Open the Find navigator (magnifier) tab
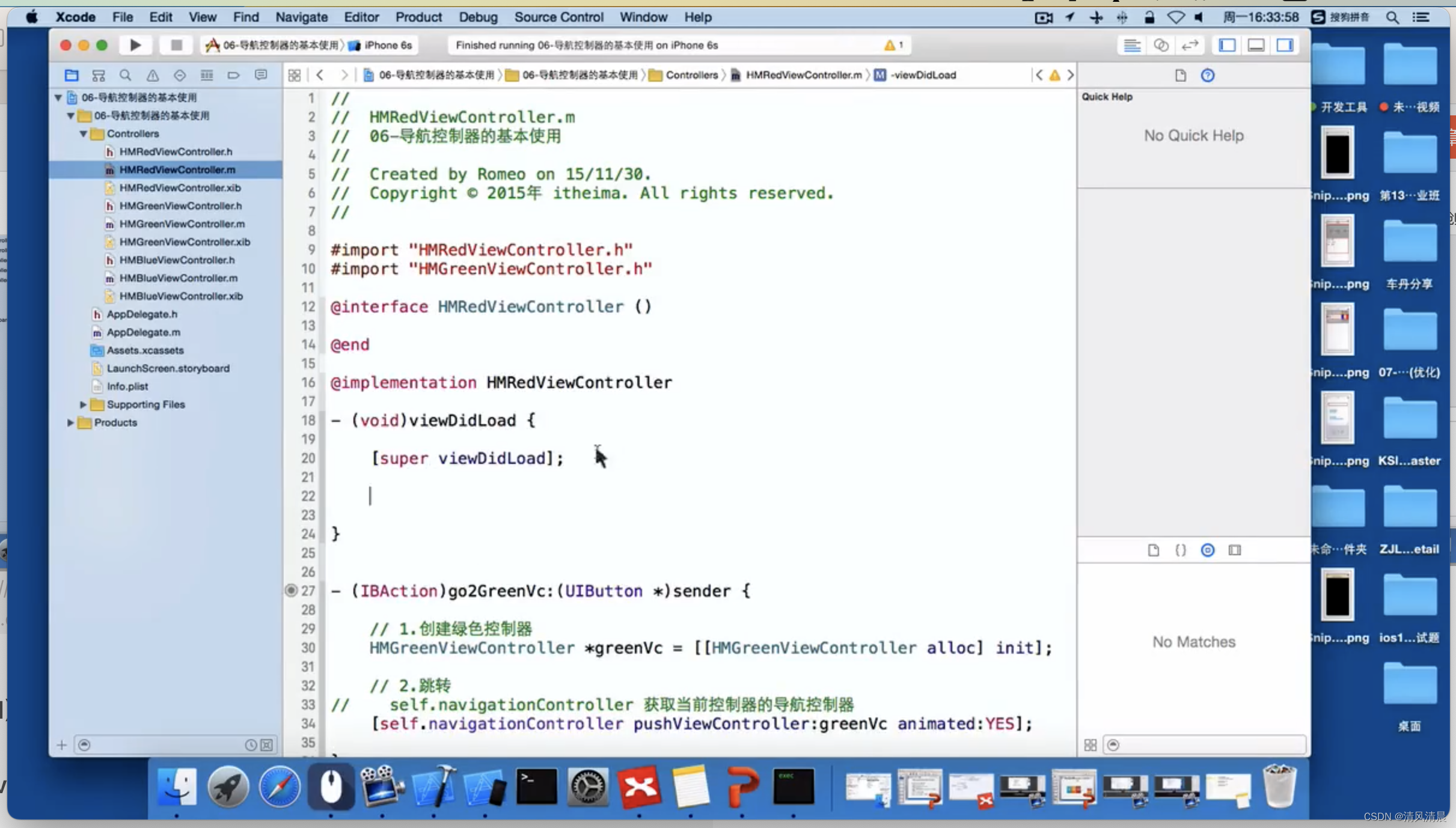Viewport: 1456px width, 828px height. 125,75
